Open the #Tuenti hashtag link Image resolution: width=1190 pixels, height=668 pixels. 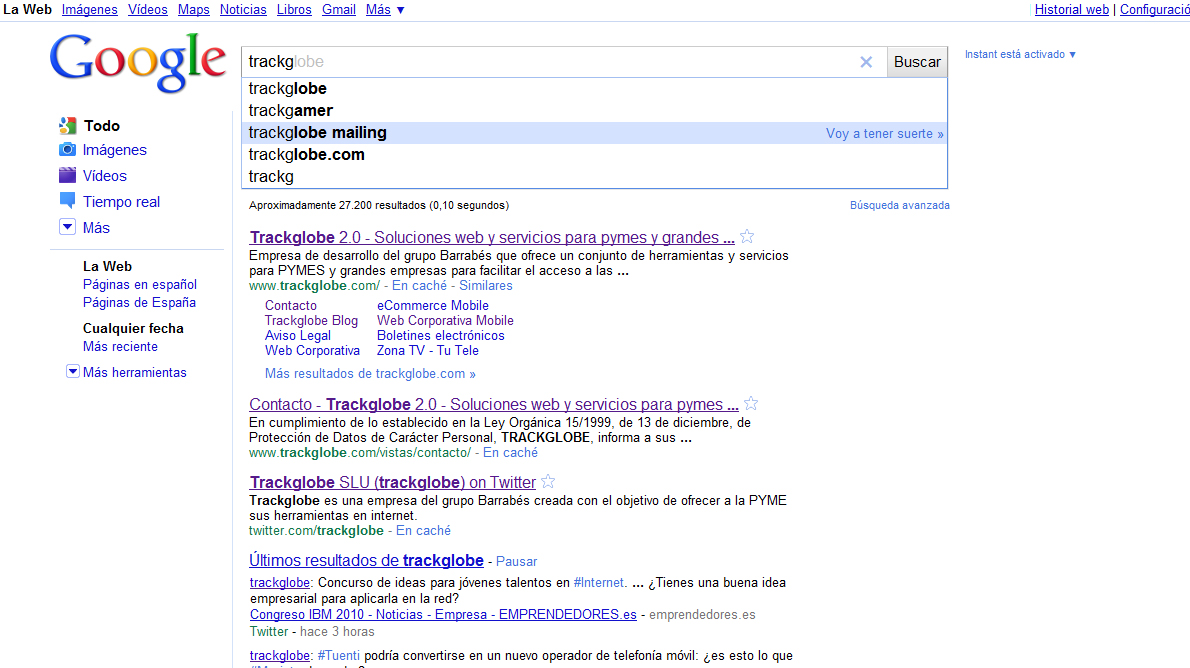[x=338, y=656]
